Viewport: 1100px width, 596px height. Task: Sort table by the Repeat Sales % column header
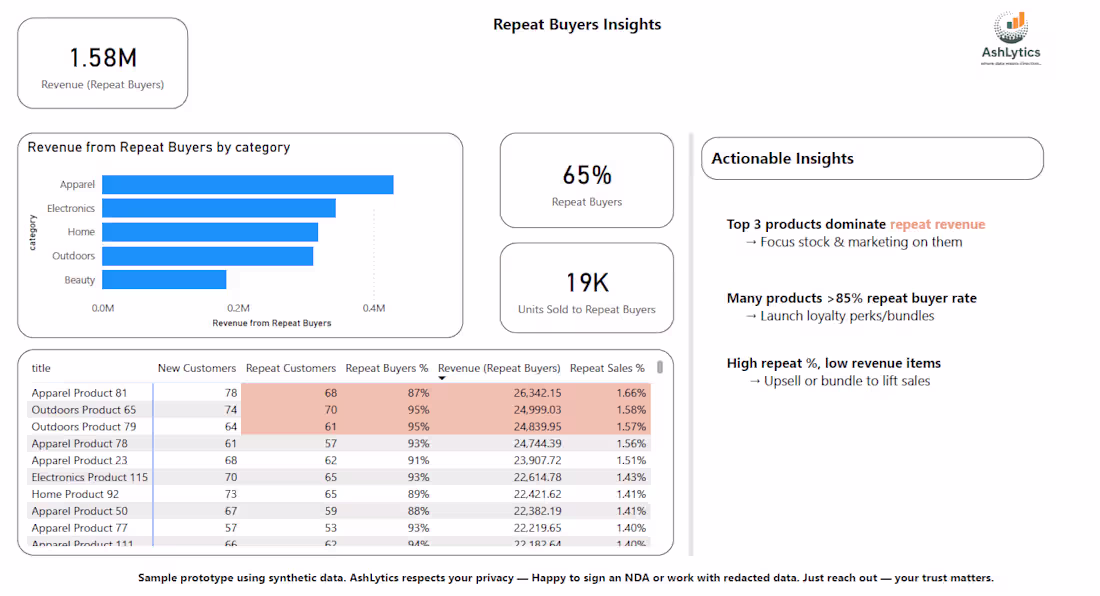point(606,368)
